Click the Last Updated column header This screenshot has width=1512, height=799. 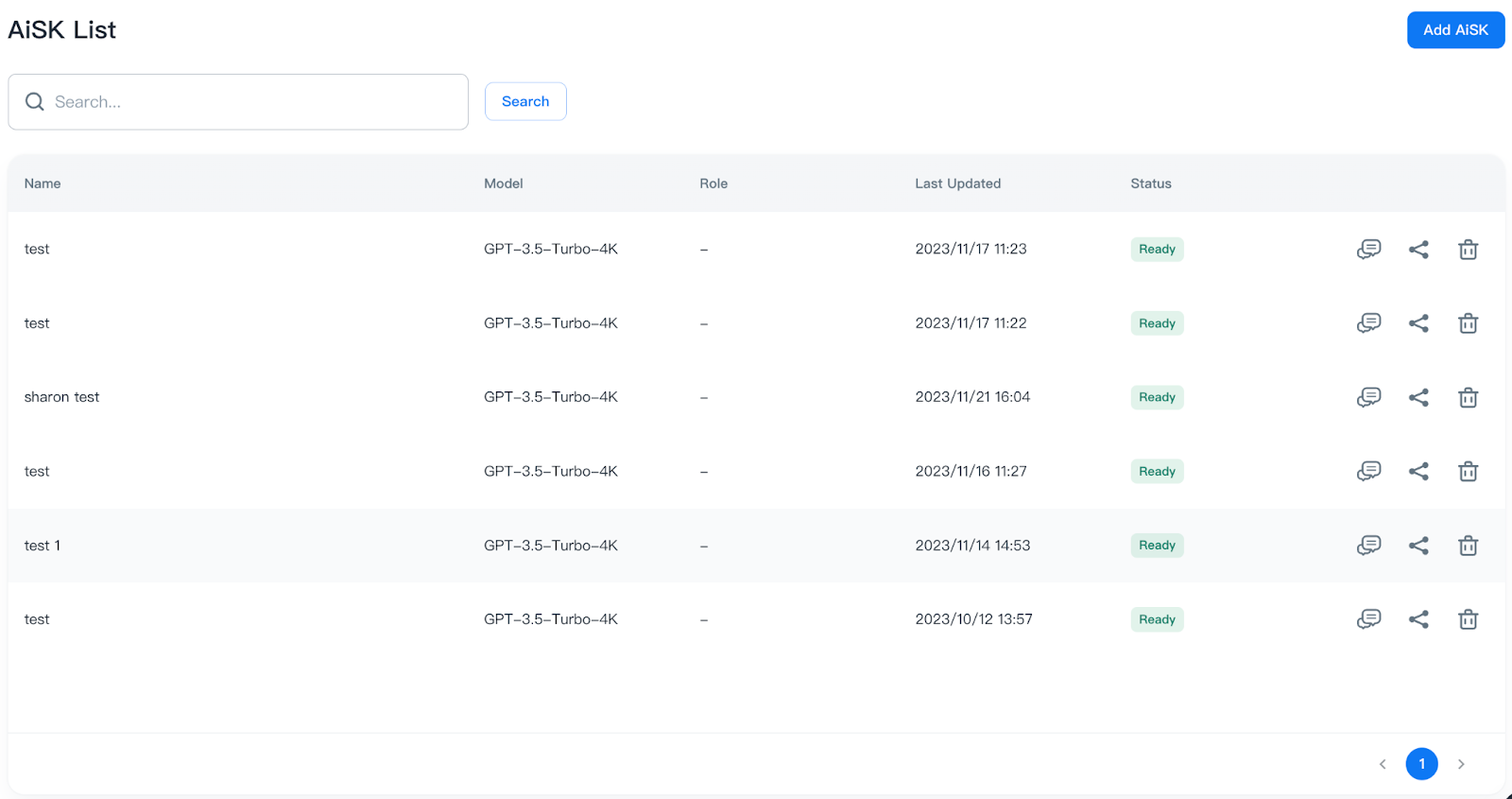(x=957, y=183)
